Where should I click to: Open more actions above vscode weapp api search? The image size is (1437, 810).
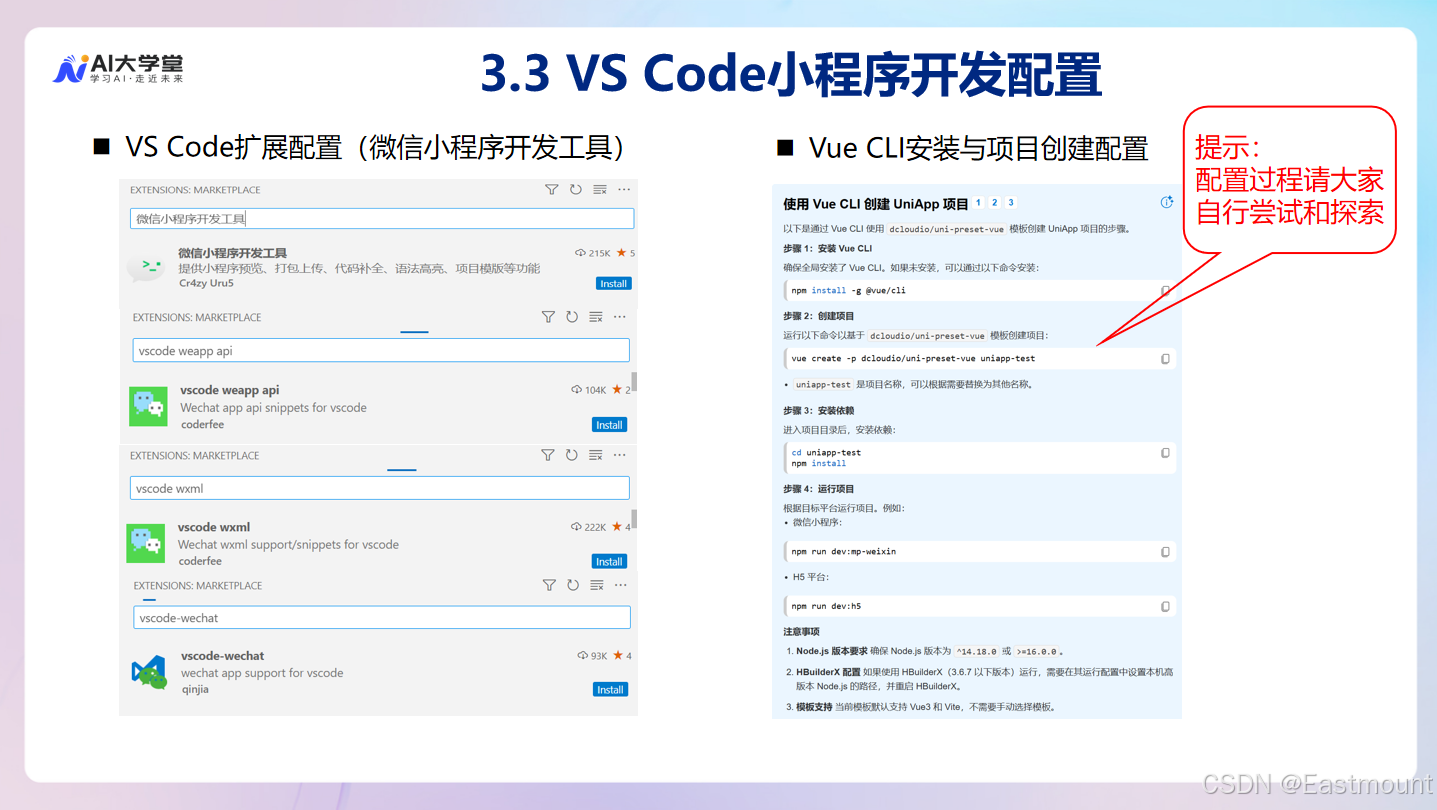(620, 317)
